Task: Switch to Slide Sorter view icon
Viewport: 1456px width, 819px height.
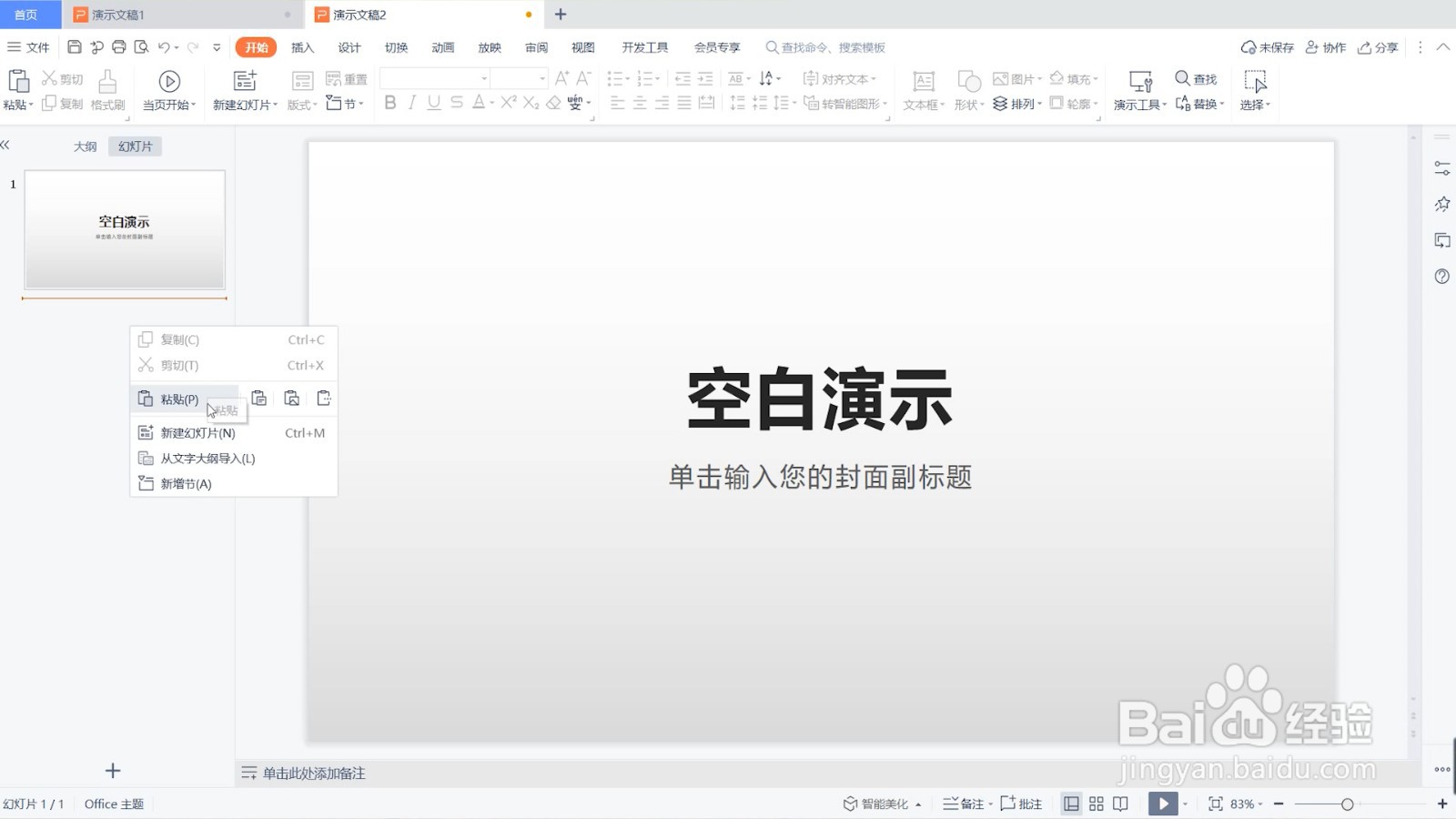Action: [1097, 804]
